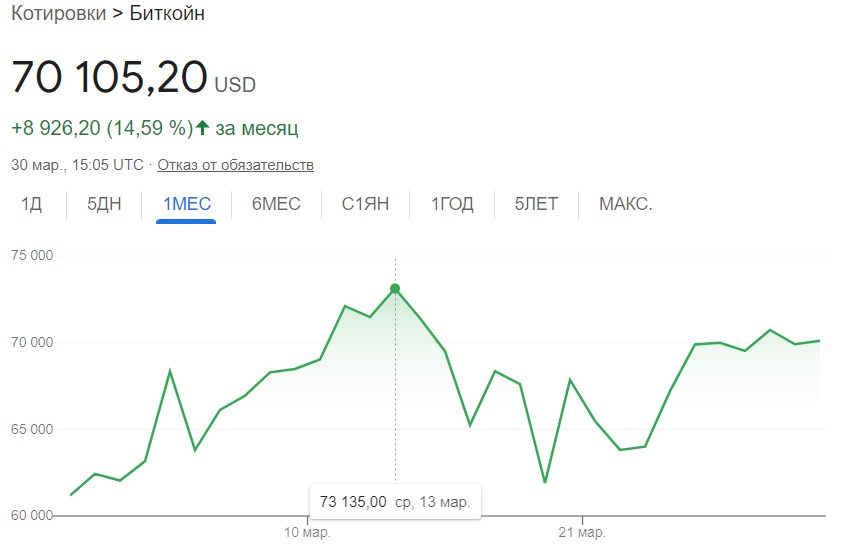This screenshot has width=844, height=548.
Task: Click the 75 000 axis label
Action: (32, 255)
